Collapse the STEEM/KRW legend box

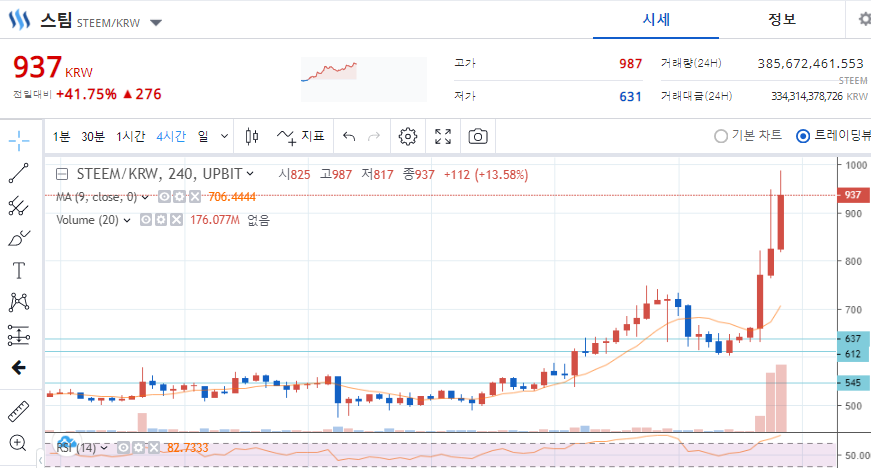[x=62, y=174]
